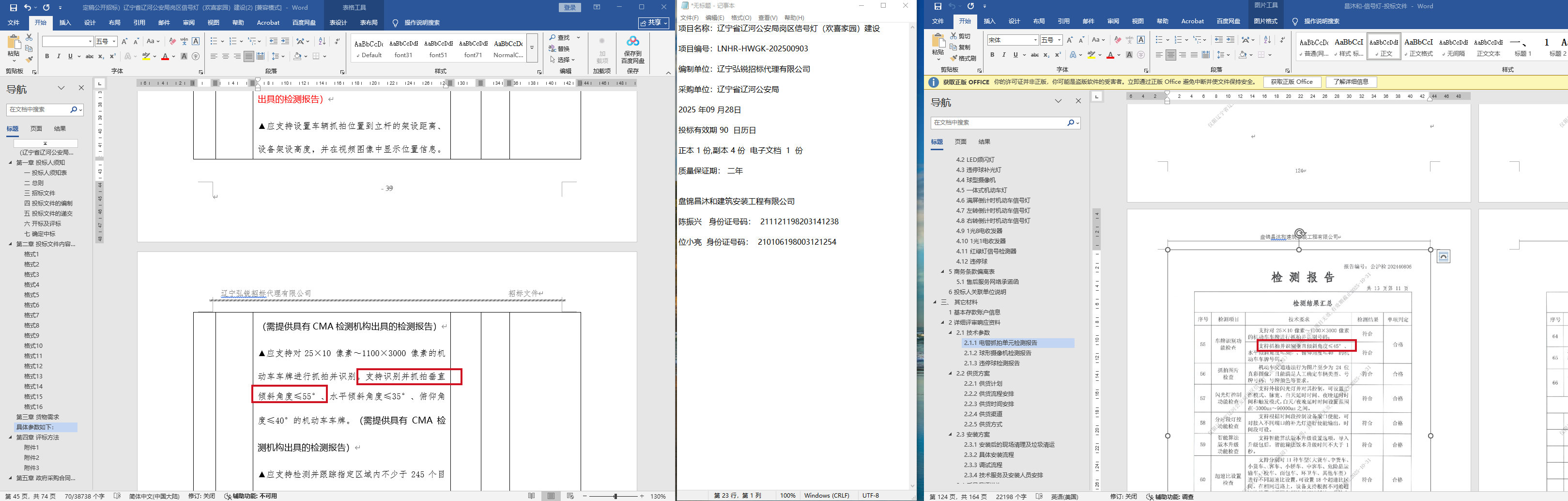Viewport: 1568px width, 501px height.
Task: Click search magnifier in left navigation pane
Action: [74, 110]
